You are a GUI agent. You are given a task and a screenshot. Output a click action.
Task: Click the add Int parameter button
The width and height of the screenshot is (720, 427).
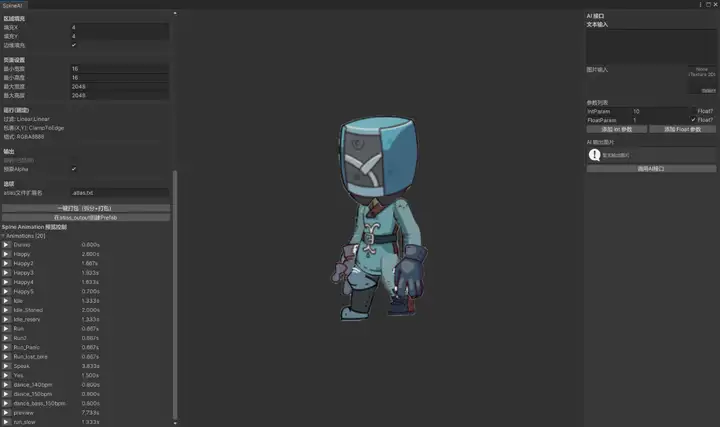(617, 129)
